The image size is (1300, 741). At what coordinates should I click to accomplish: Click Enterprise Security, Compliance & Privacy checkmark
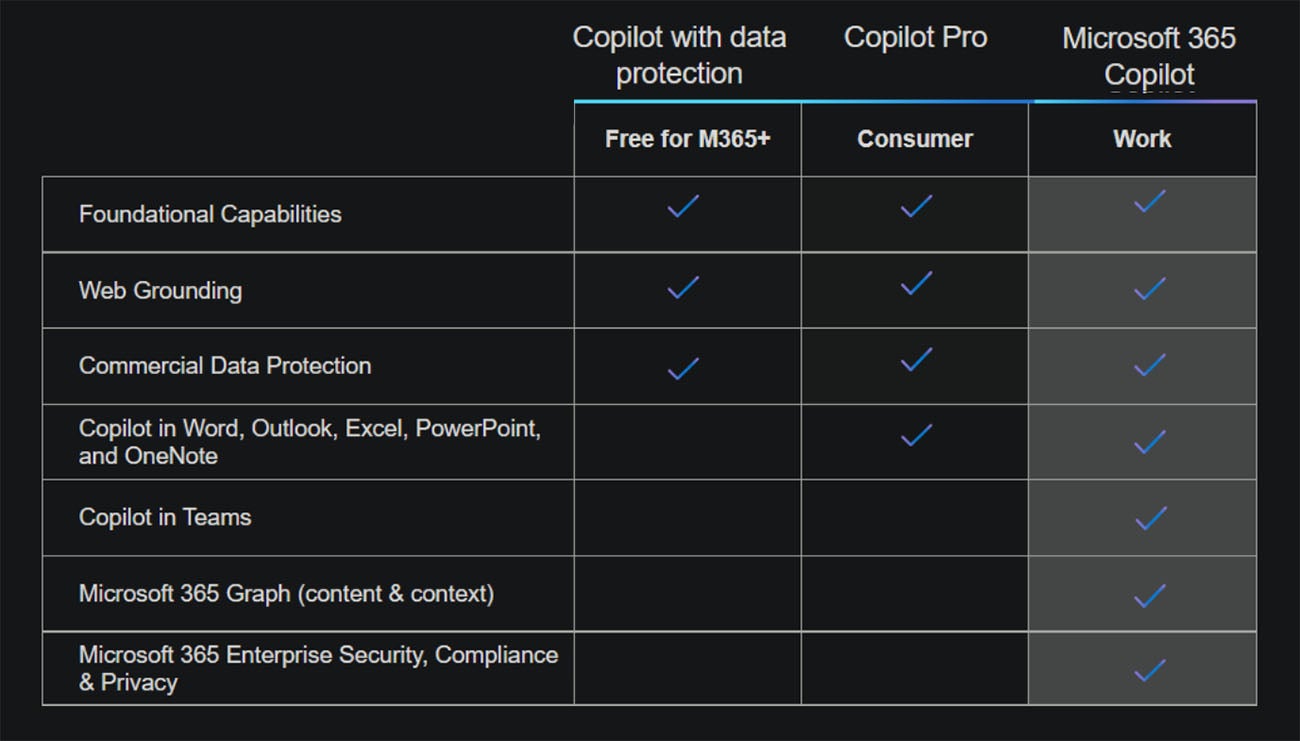[1149, 670]
